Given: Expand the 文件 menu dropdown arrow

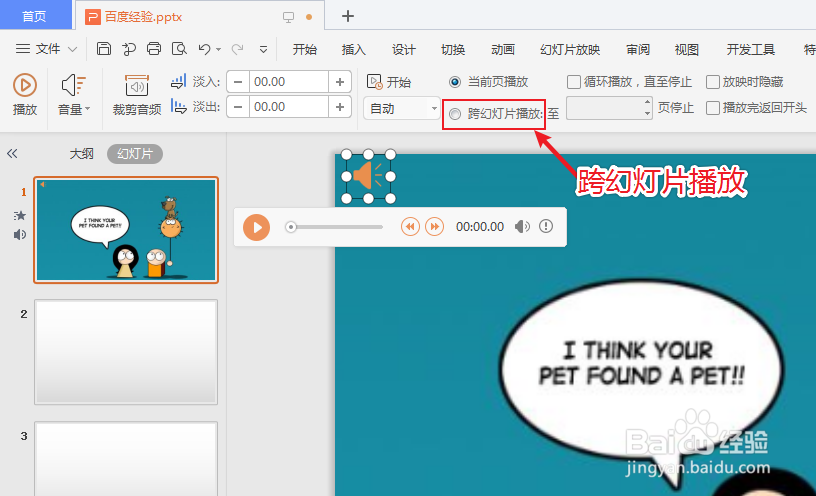Looking at the screenshot, I should pyautogui.click(x=72, y=49).
